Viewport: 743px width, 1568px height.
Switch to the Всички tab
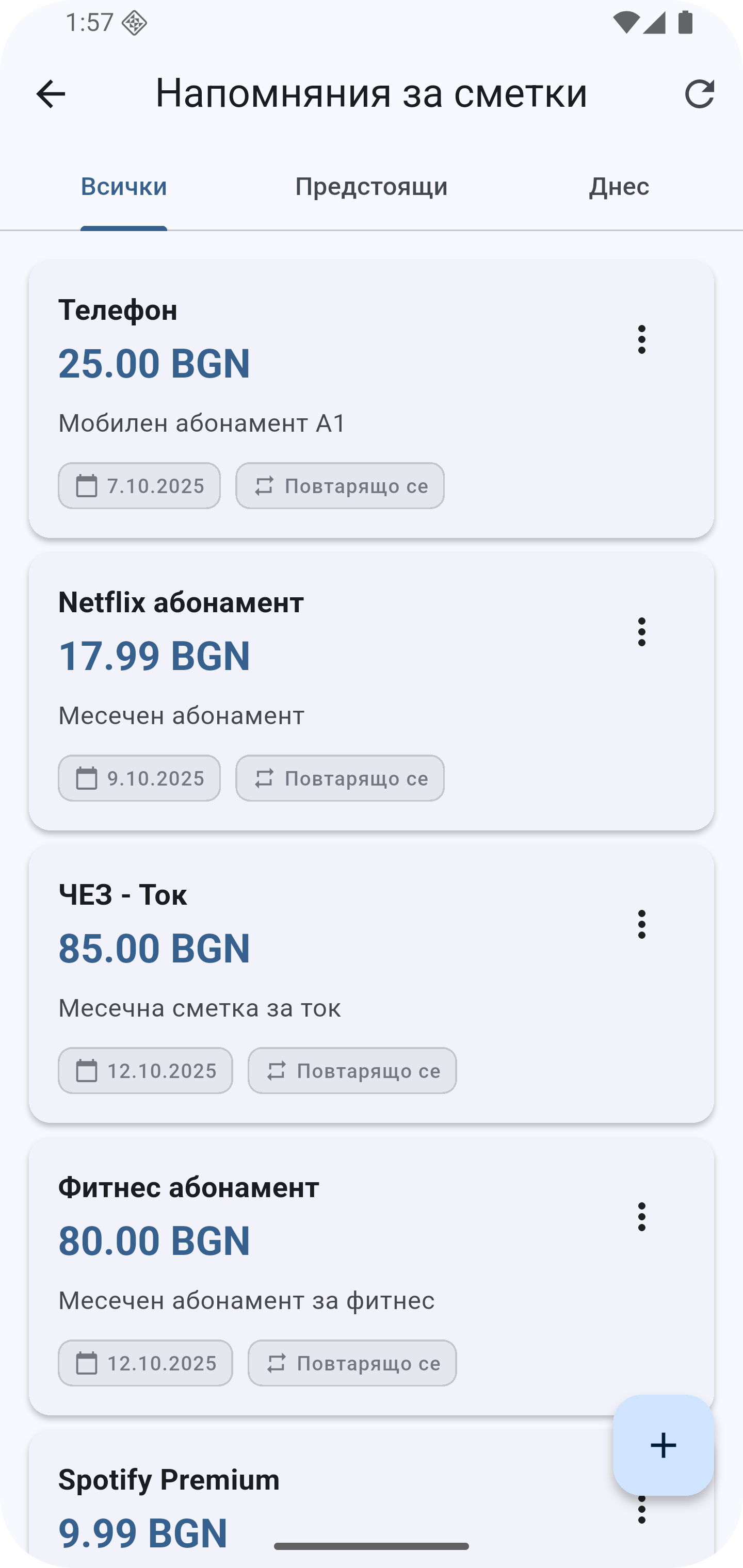[124, 186]
